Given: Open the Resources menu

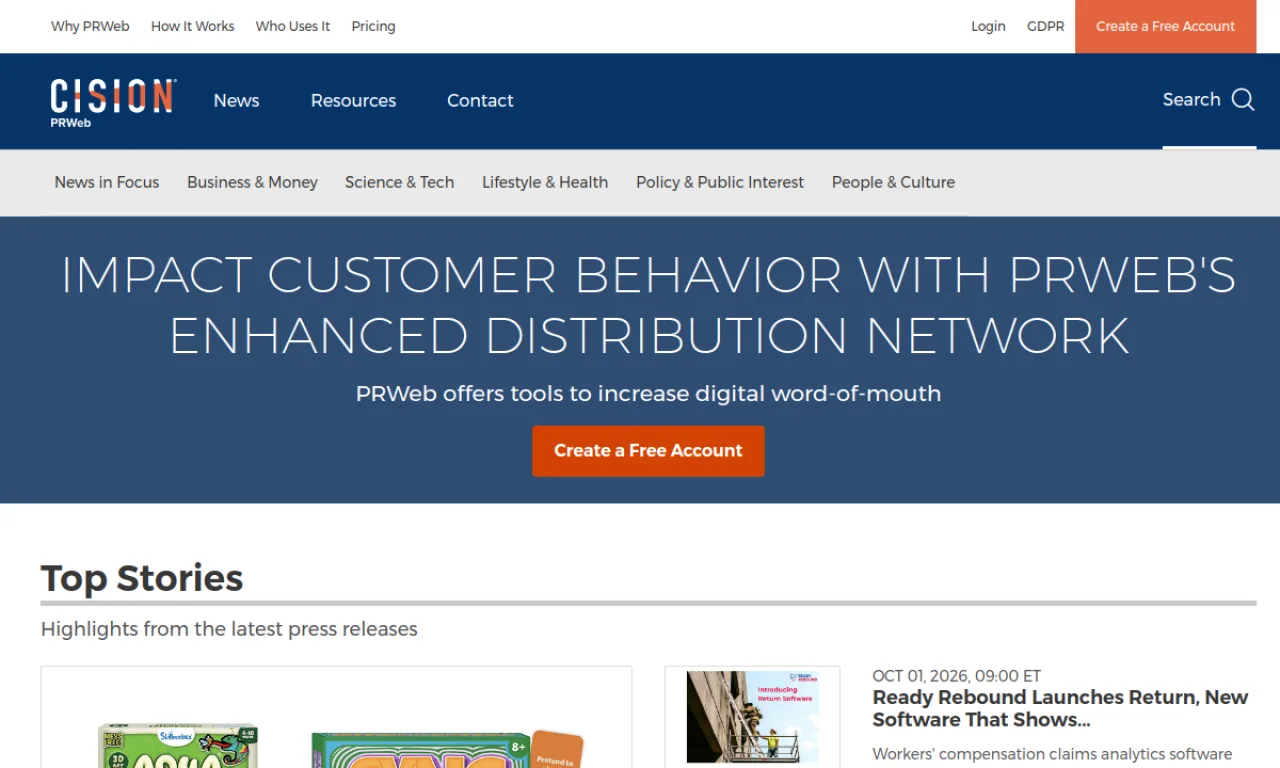Looking at the screenshot, I should pyautogui.click(x=353, y=100).
